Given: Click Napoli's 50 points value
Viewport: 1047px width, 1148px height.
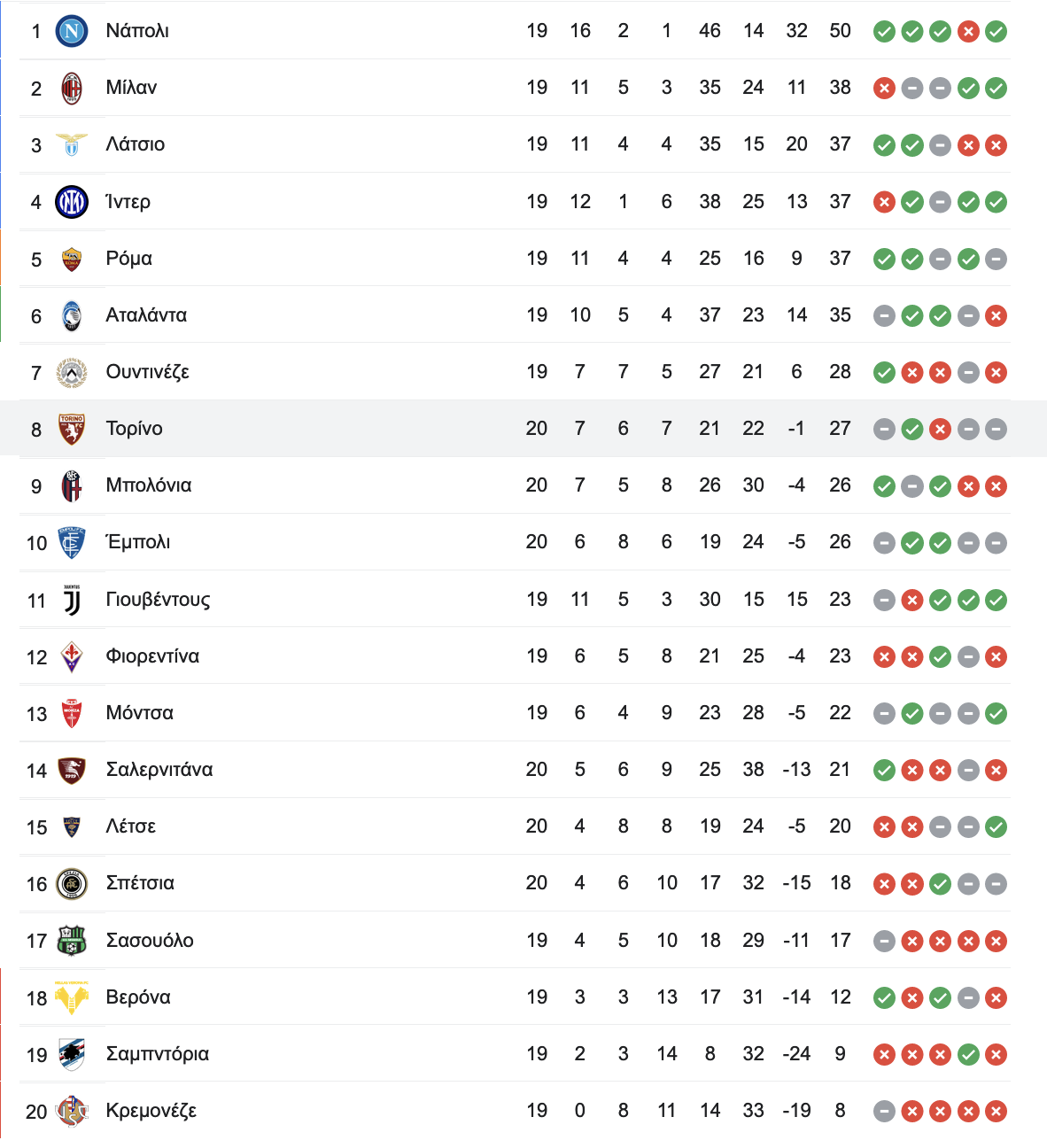Looking at the screenshot, I should [840, 31].
